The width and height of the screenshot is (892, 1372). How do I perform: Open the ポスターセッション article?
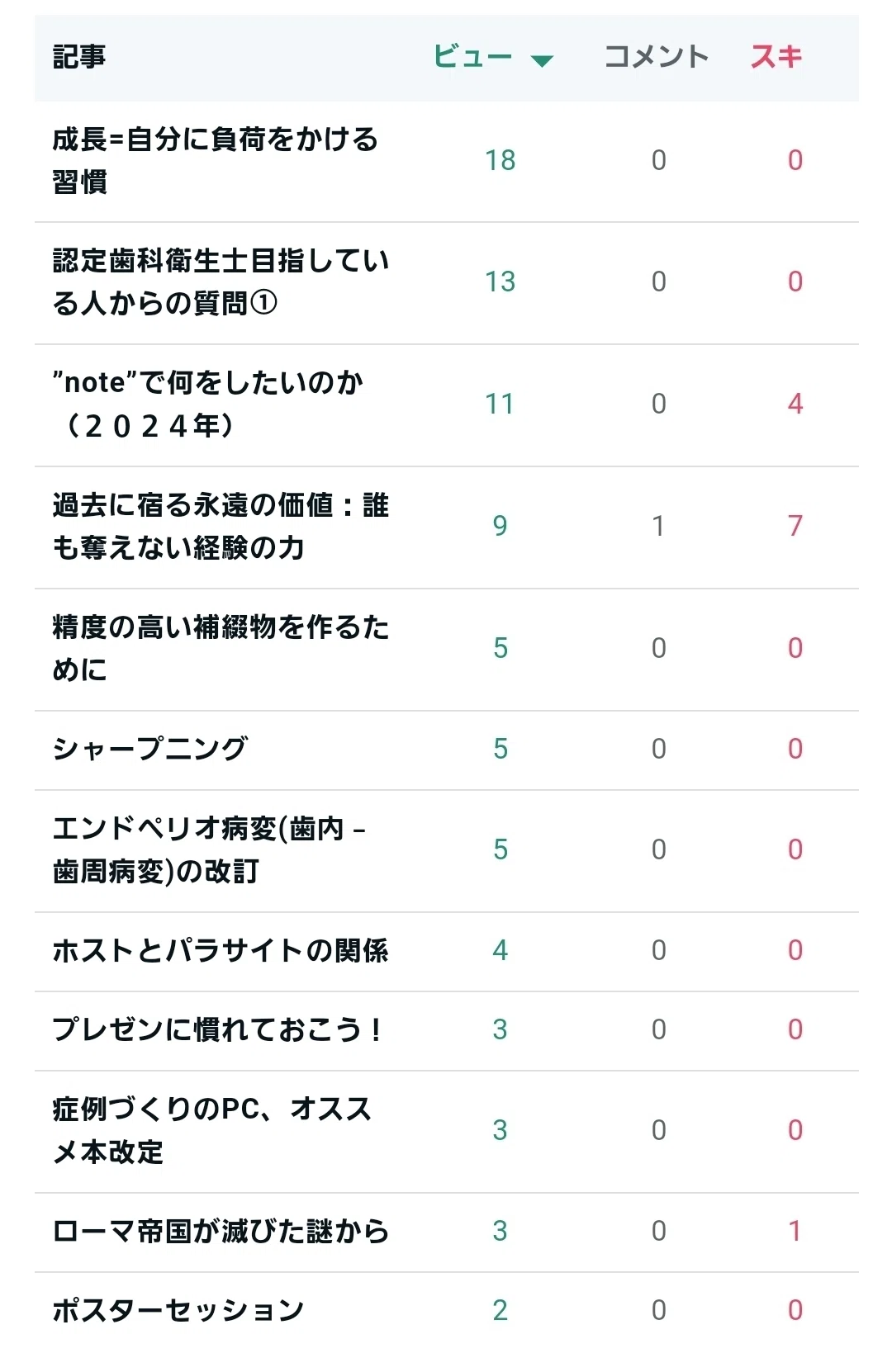178,1310
